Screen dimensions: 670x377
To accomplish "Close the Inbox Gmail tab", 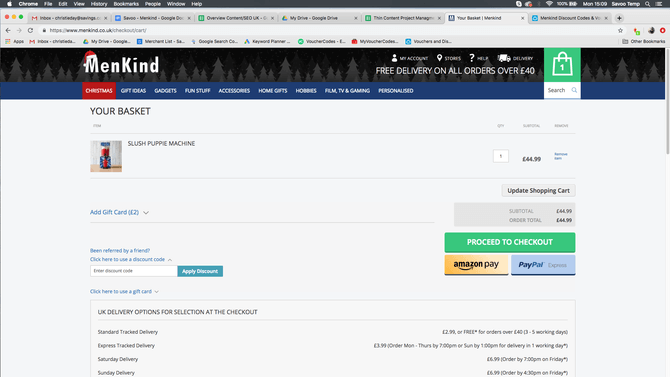I will [x=106, y=18].
